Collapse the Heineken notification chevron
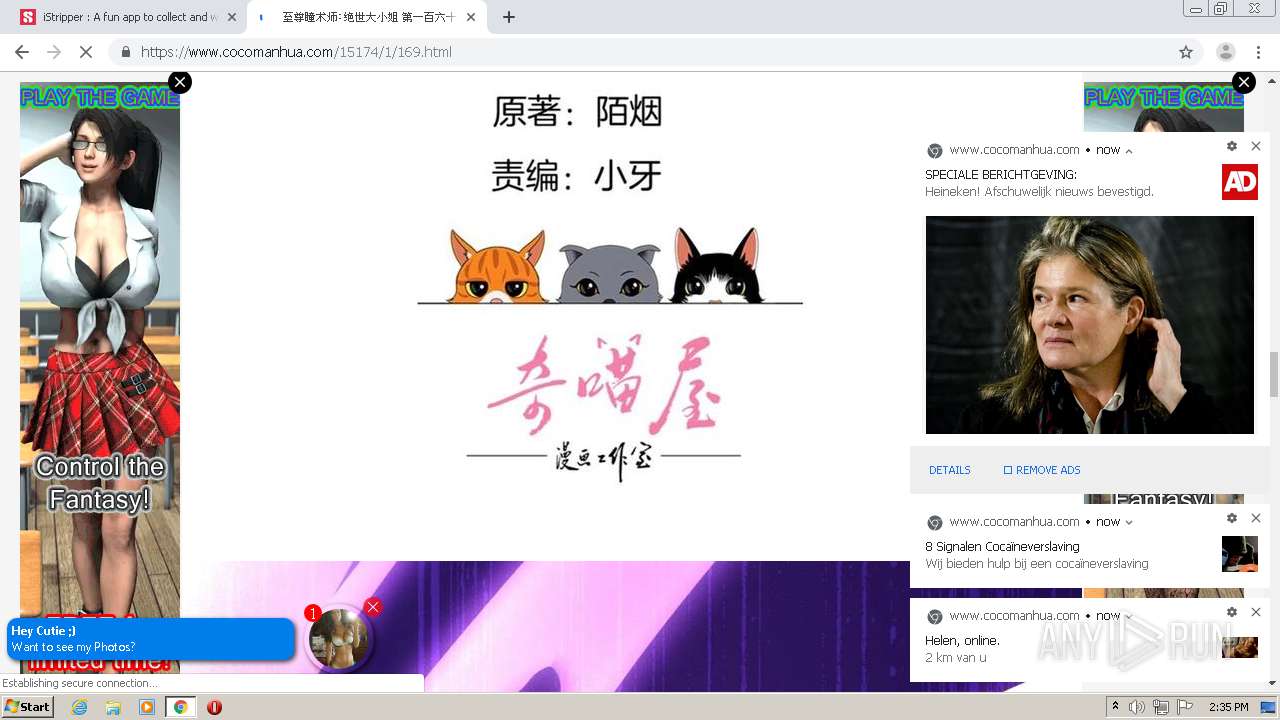The image size is (1280, 720). tap(1129, 151)
